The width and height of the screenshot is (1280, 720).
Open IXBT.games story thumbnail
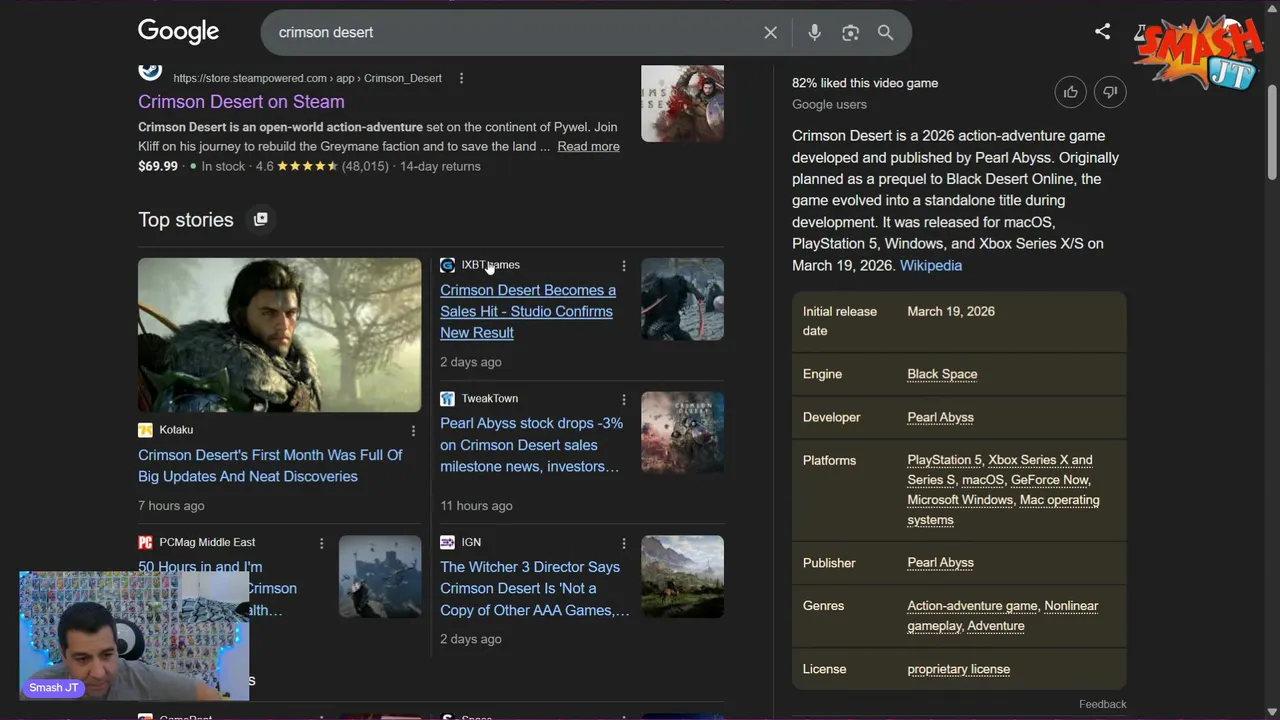coord(682,299)
